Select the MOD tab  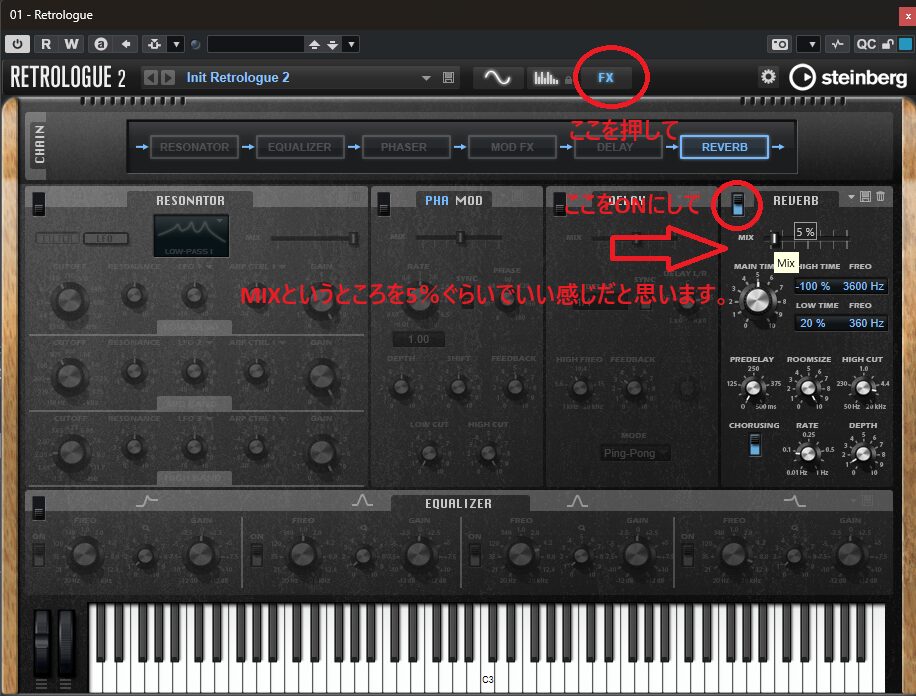(x=469, y=200)
